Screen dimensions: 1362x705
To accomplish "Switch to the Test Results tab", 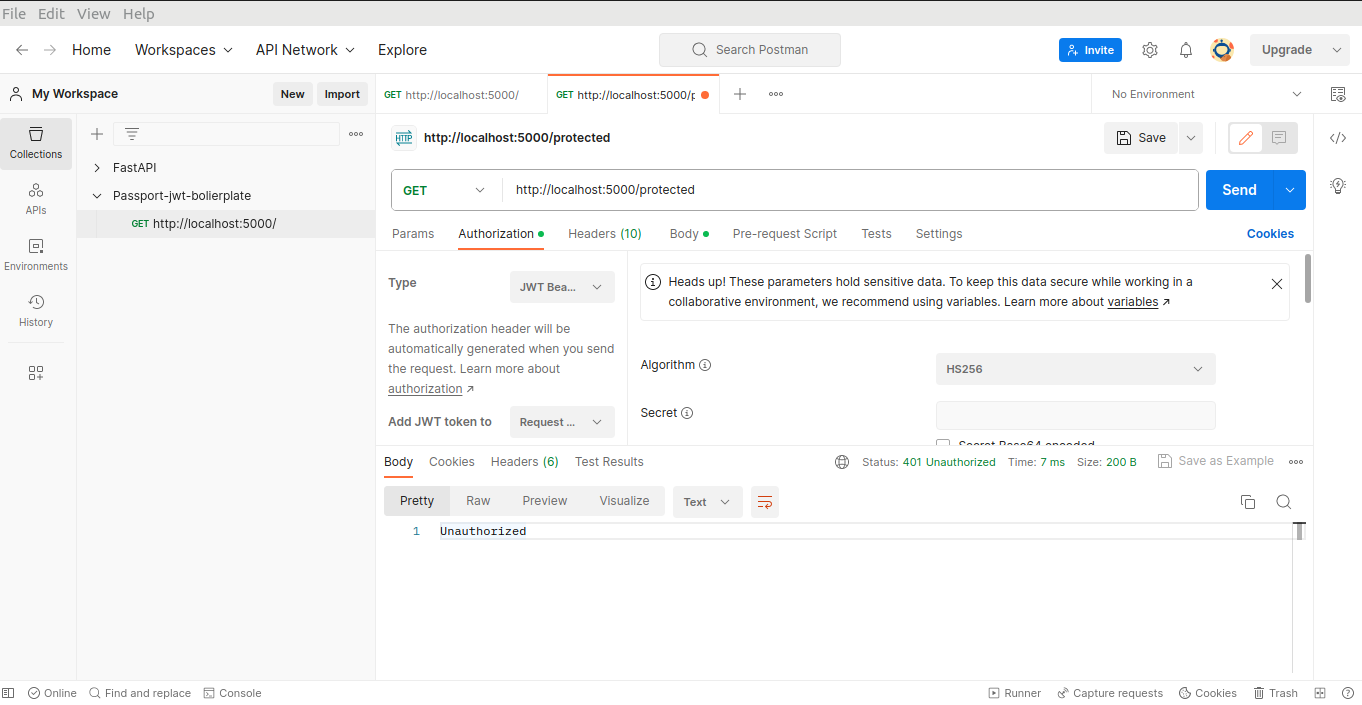I will click(x=609, y=462).
